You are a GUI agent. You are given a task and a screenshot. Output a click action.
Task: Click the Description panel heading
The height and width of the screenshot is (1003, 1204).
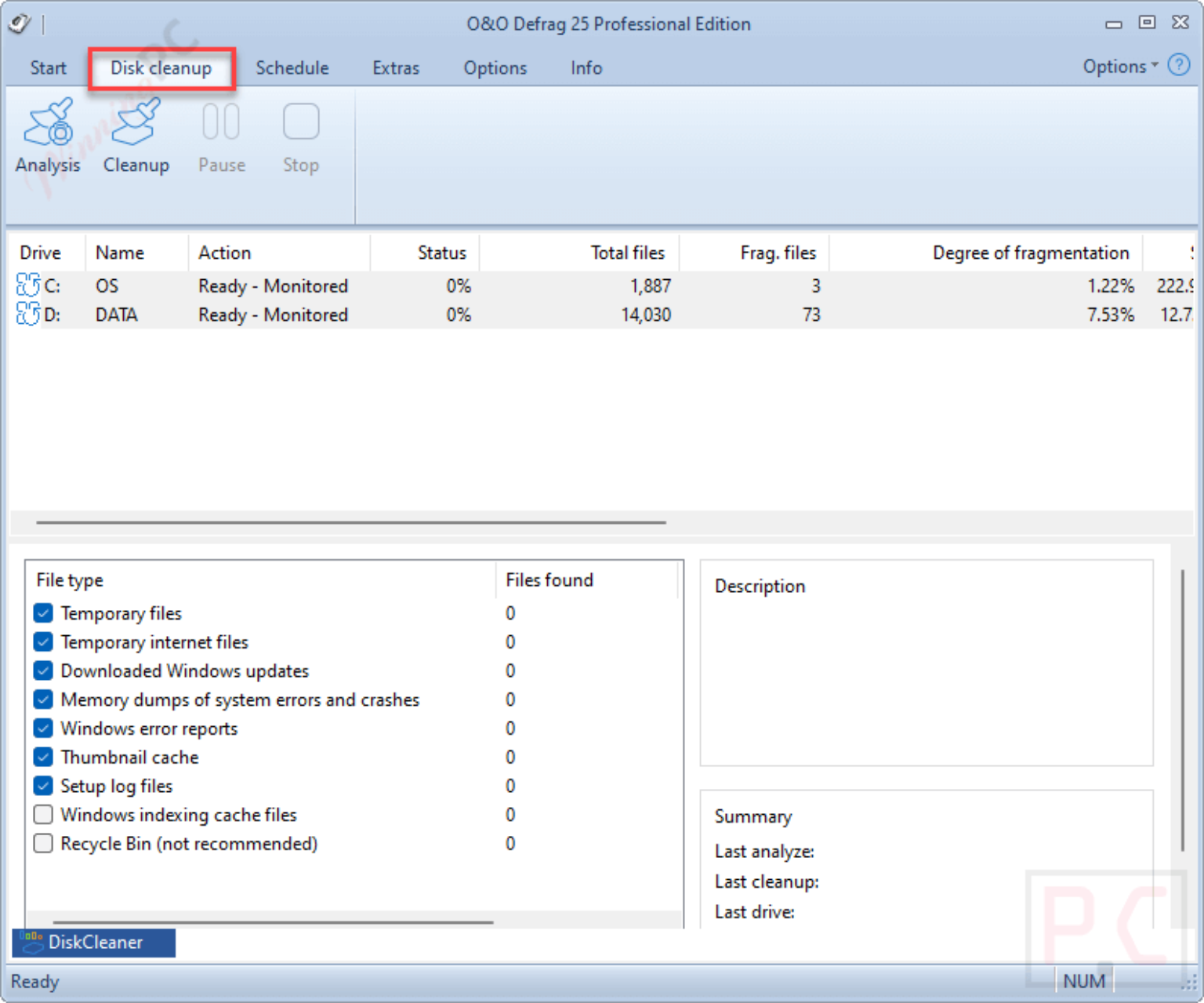tap(760, 586)
